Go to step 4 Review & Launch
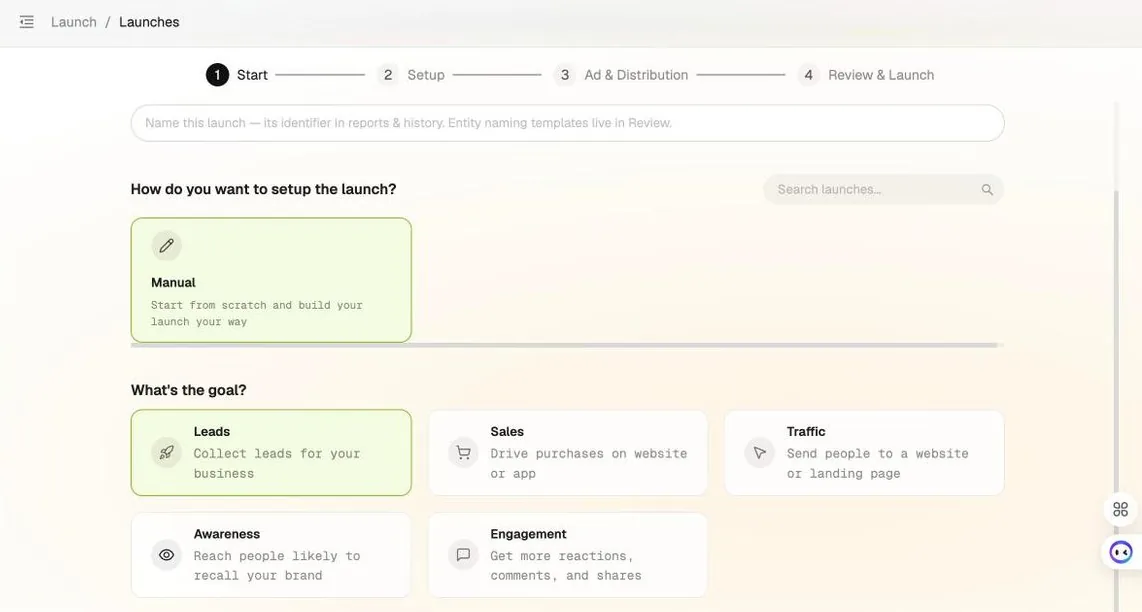 866,75
